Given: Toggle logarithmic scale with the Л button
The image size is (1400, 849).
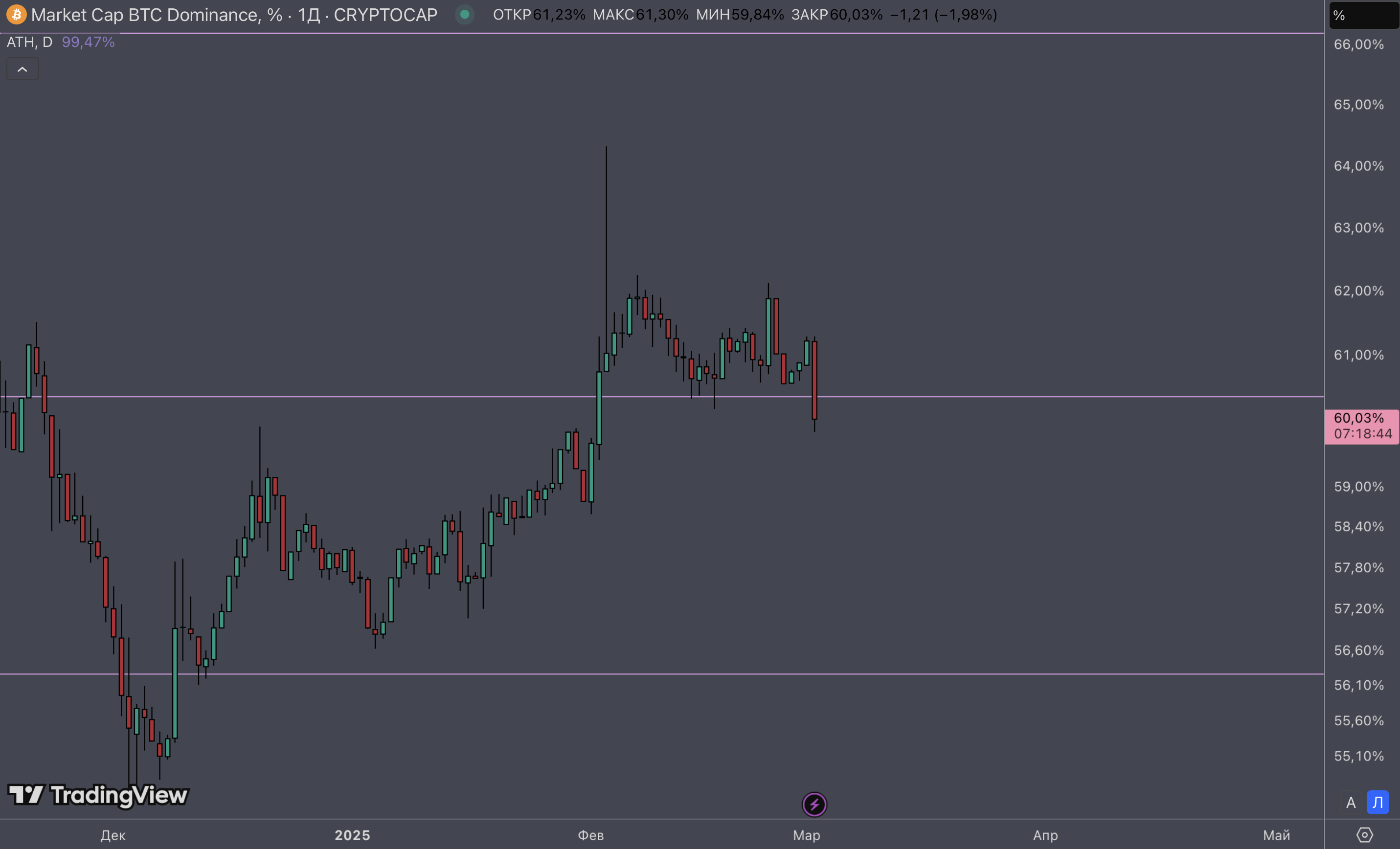Looking at the screenshot, I should click(1378, 803).
